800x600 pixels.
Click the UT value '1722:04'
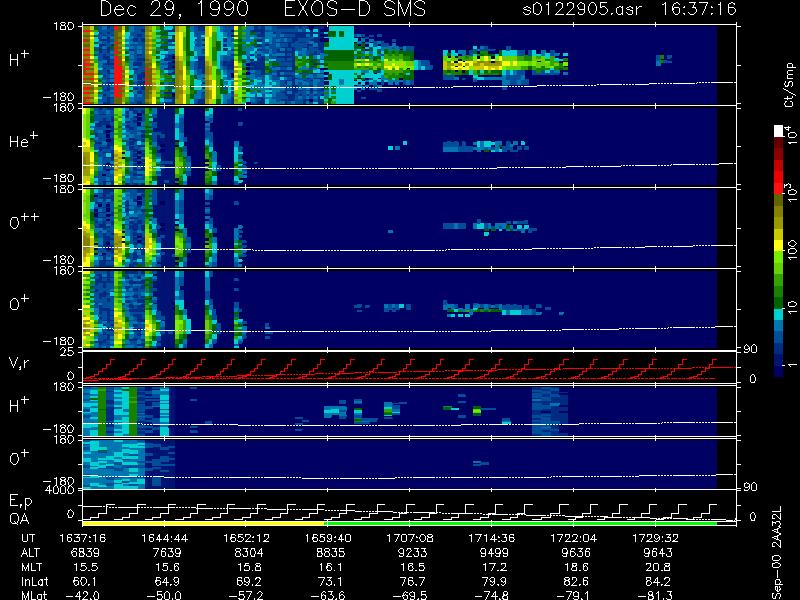573,538
